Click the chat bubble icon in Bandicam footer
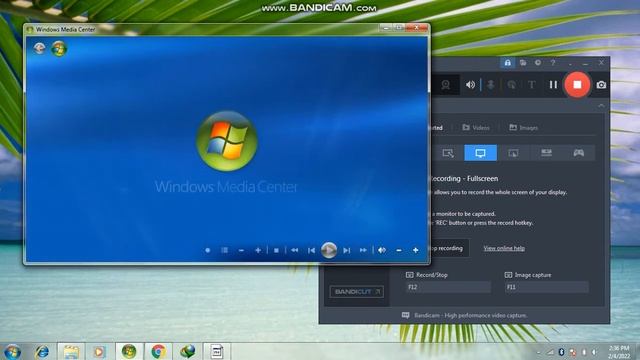Screen dimensions: 640x360 point(405,315)
